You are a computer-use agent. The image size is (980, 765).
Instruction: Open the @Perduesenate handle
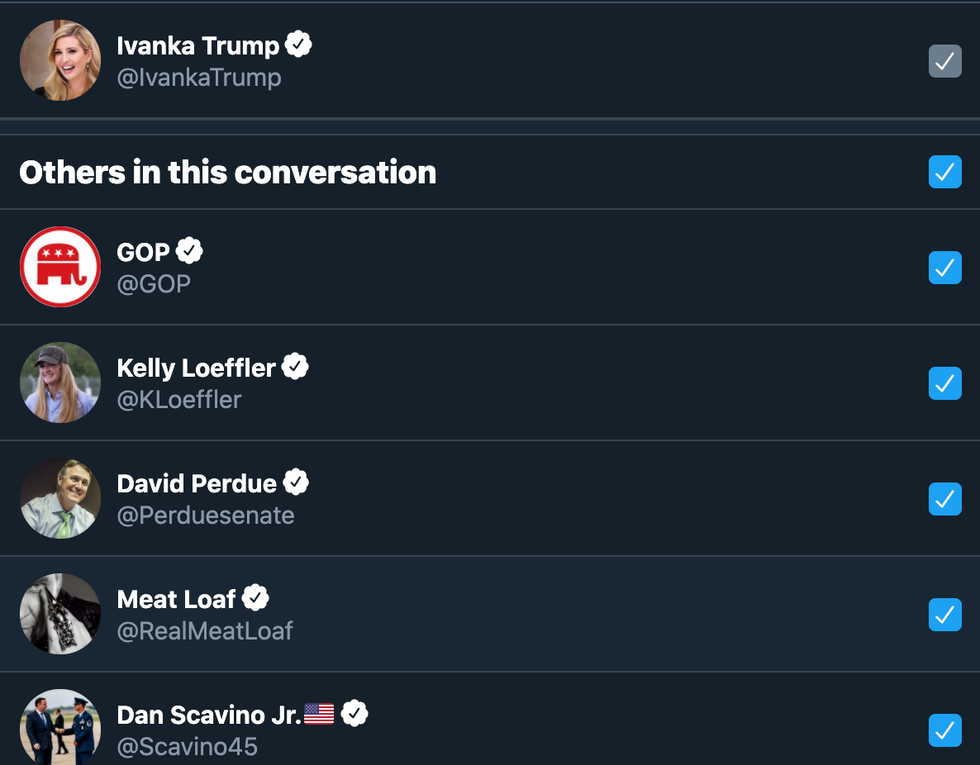[205, 516]
